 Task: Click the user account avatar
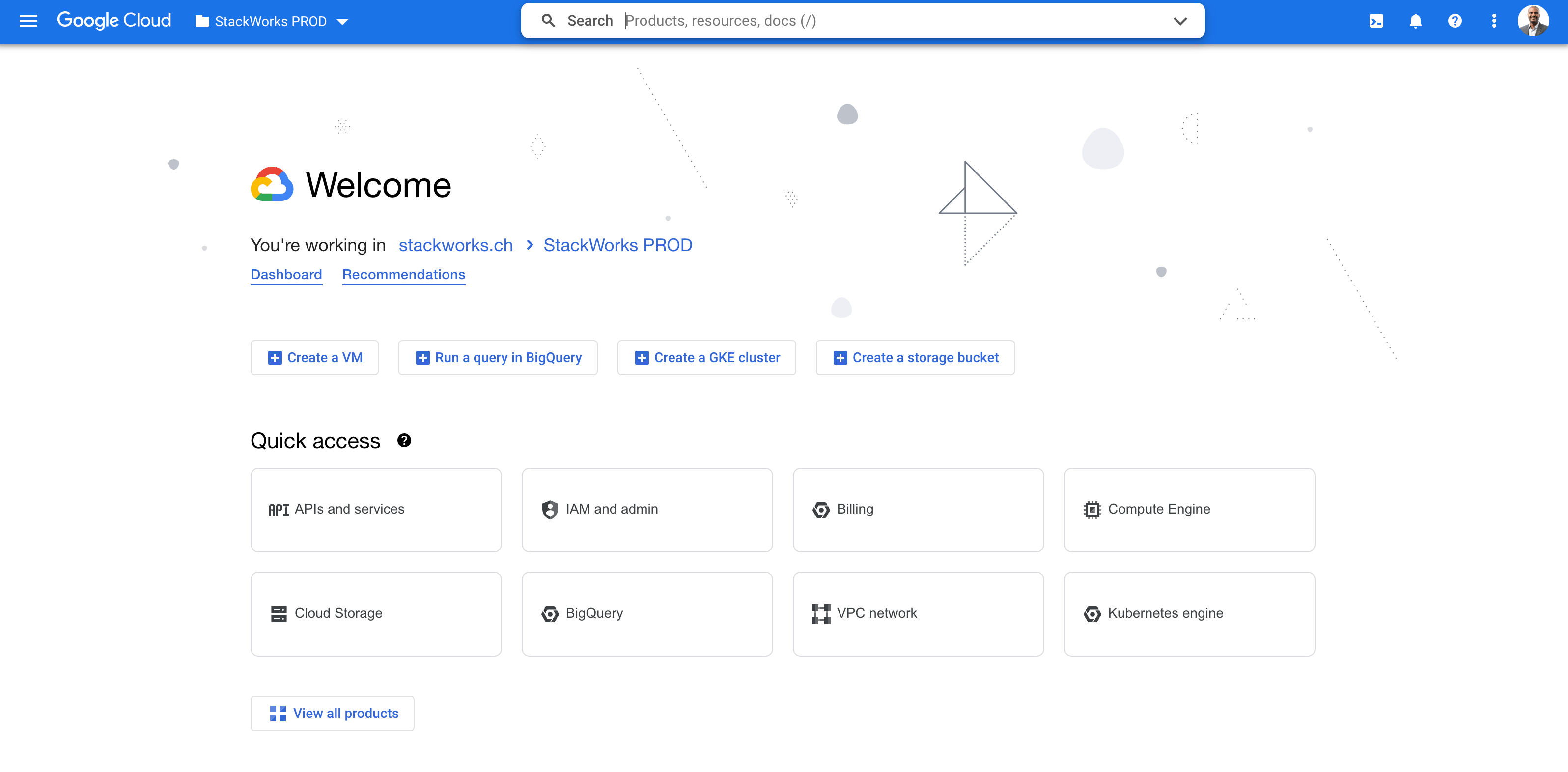point(1533,21)
